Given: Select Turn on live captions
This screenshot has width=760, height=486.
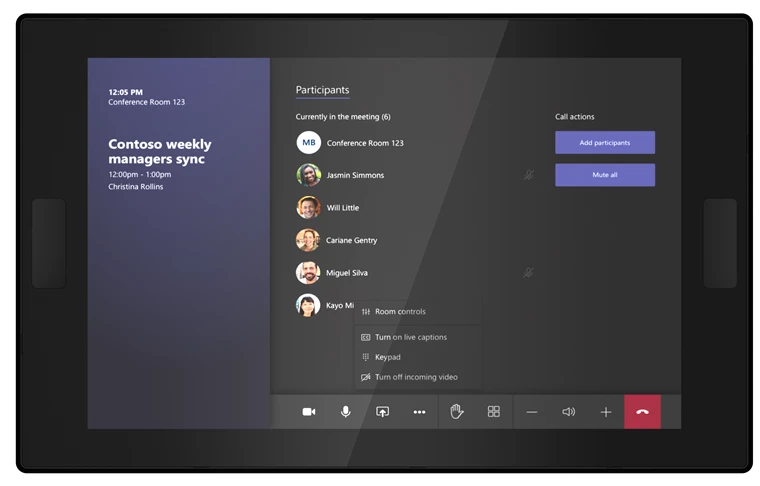Looking at the screenshot, I should tap(410, 338).
